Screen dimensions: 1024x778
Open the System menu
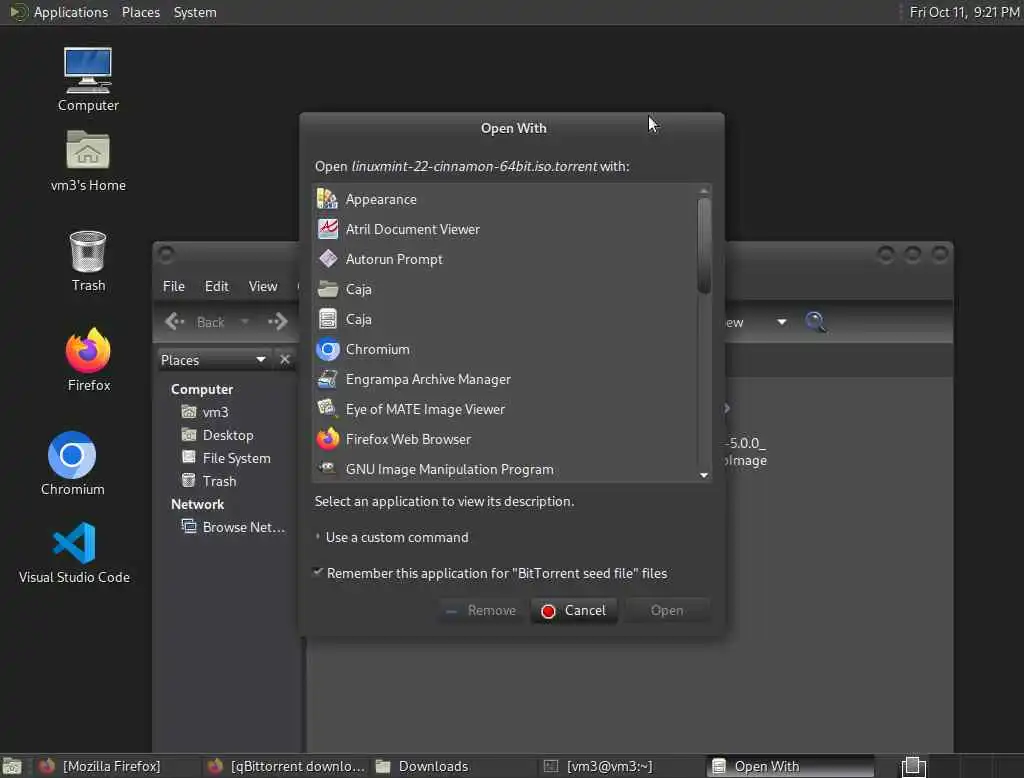195,12
